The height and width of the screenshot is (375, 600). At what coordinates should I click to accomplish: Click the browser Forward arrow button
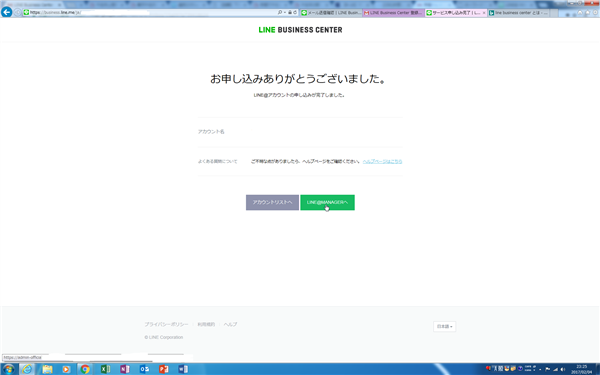click(x=18, y=13)
